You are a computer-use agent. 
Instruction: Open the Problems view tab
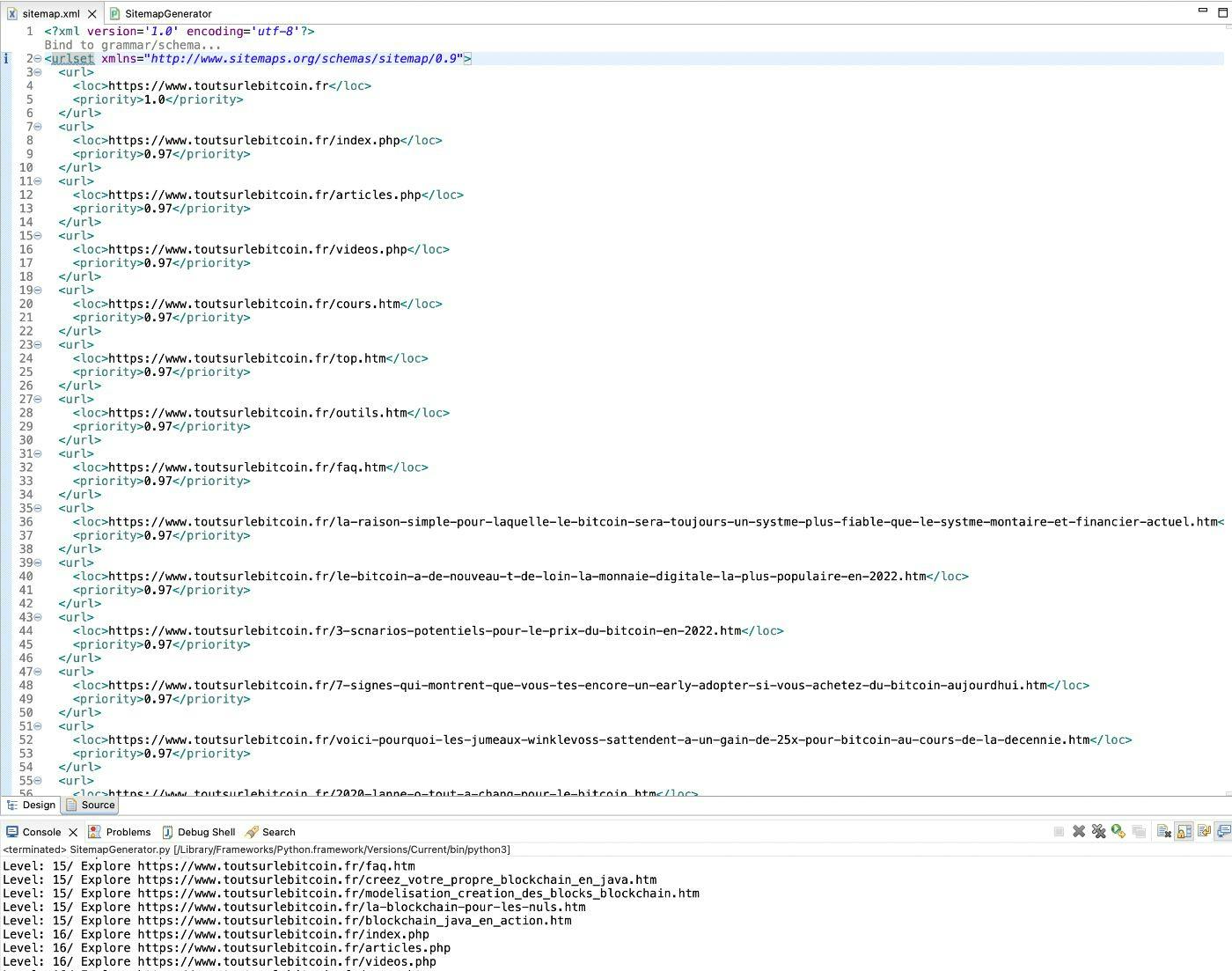click(x=128, y=832)
